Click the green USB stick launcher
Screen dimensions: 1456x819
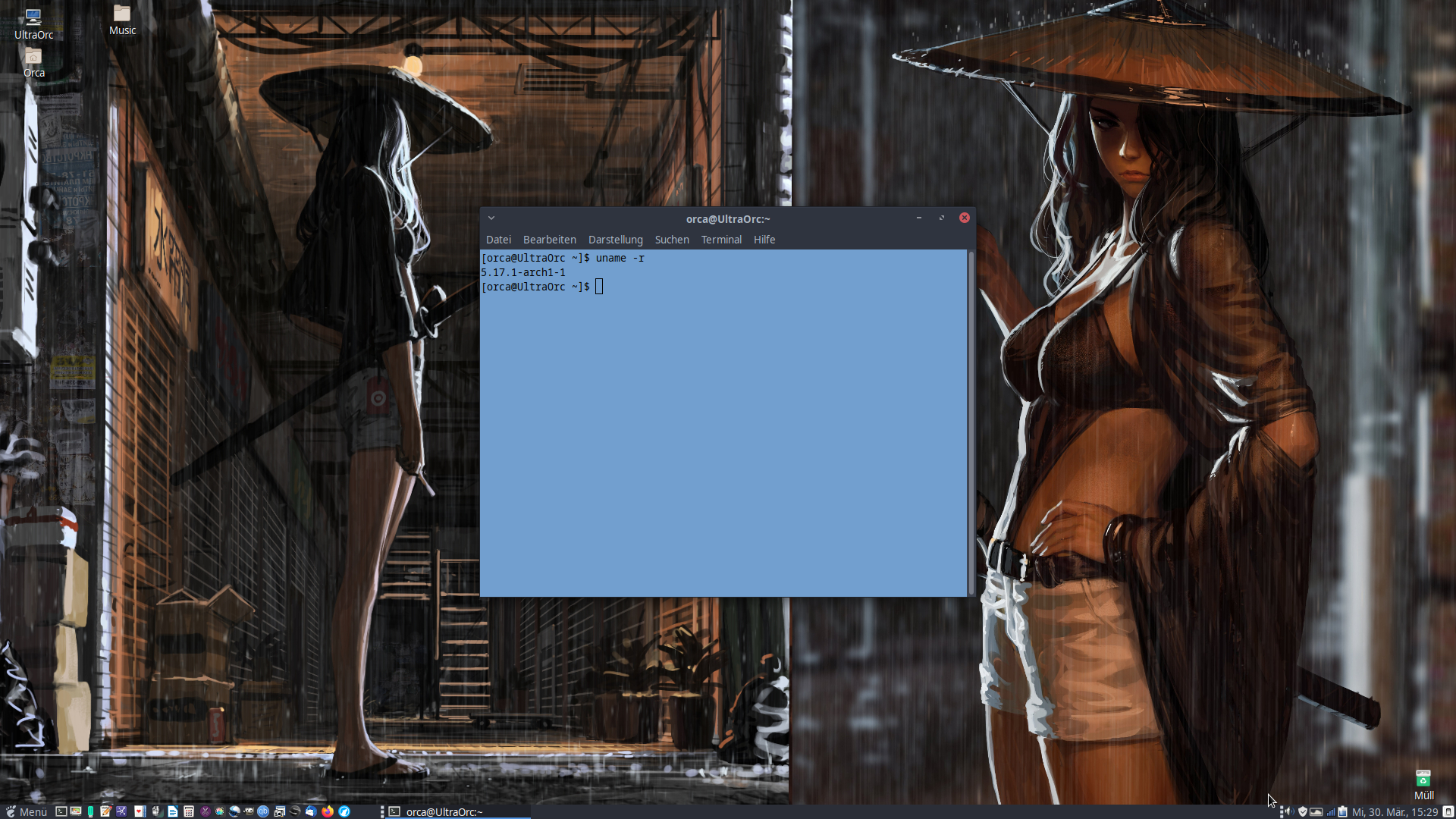90,811
